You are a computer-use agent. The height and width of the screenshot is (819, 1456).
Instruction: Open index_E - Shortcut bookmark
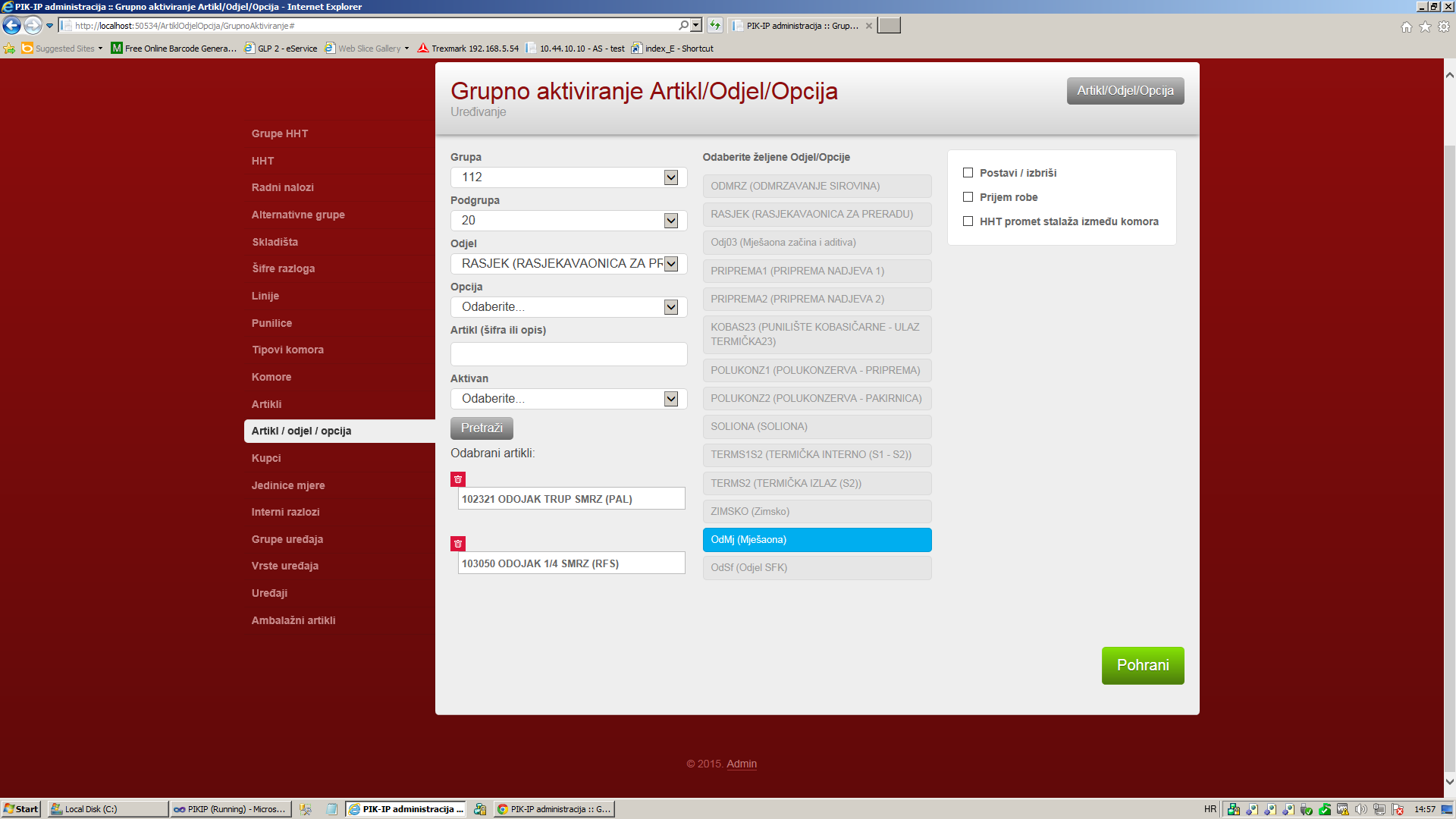point(673,49)
